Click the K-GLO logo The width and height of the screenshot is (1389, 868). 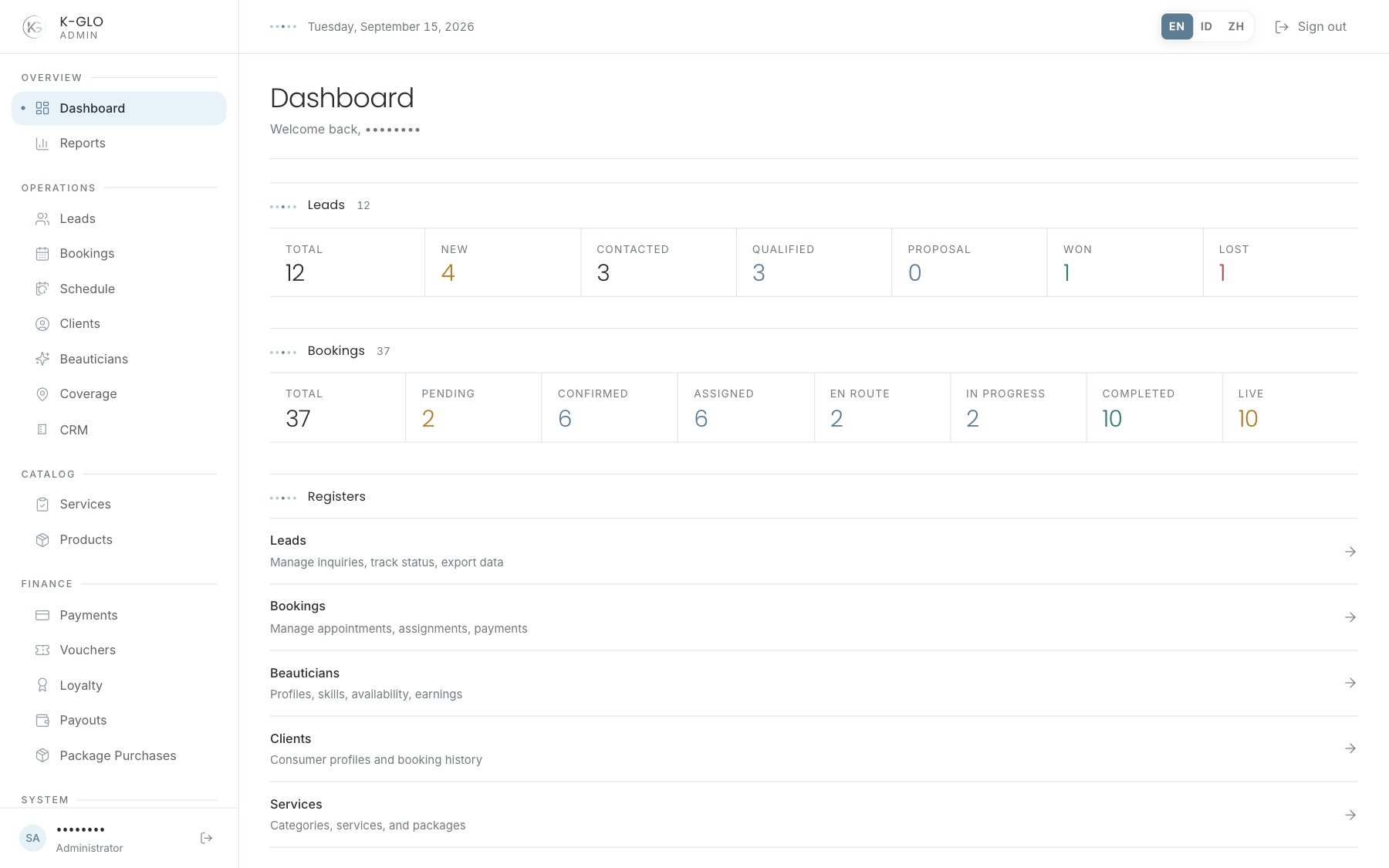(33, 27)
